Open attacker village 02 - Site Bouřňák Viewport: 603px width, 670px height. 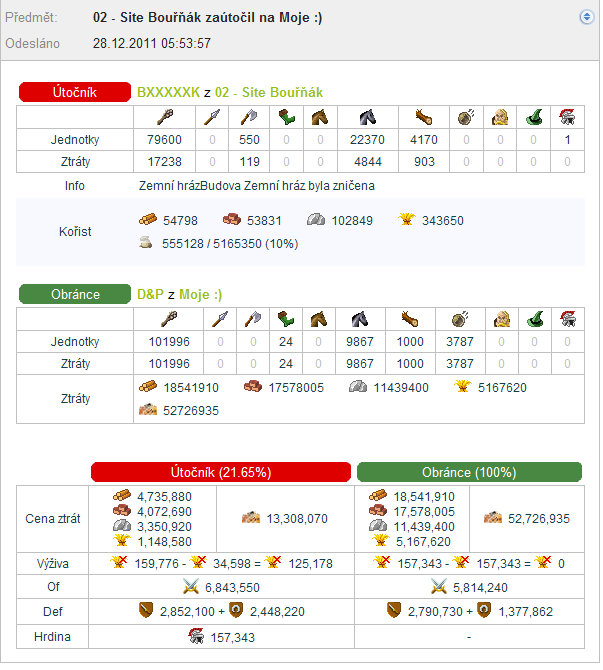click(x=269, y=92)
